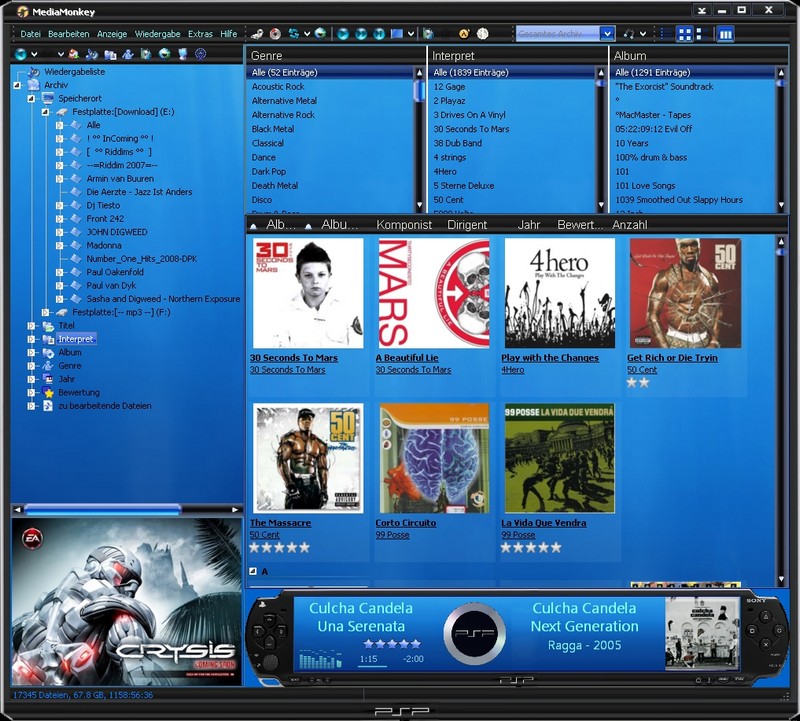Switch to album art with details view
The image size is (800, 721).
pos(701,34)
